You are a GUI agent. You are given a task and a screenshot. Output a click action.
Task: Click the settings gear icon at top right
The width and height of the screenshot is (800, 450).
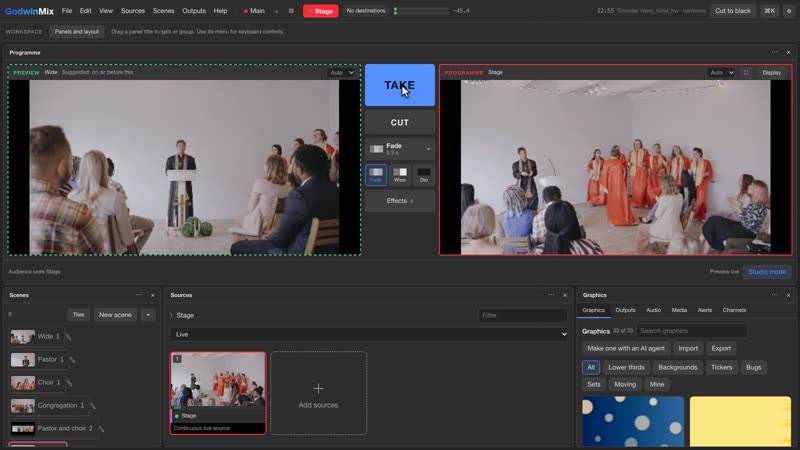tap(789, 11)
